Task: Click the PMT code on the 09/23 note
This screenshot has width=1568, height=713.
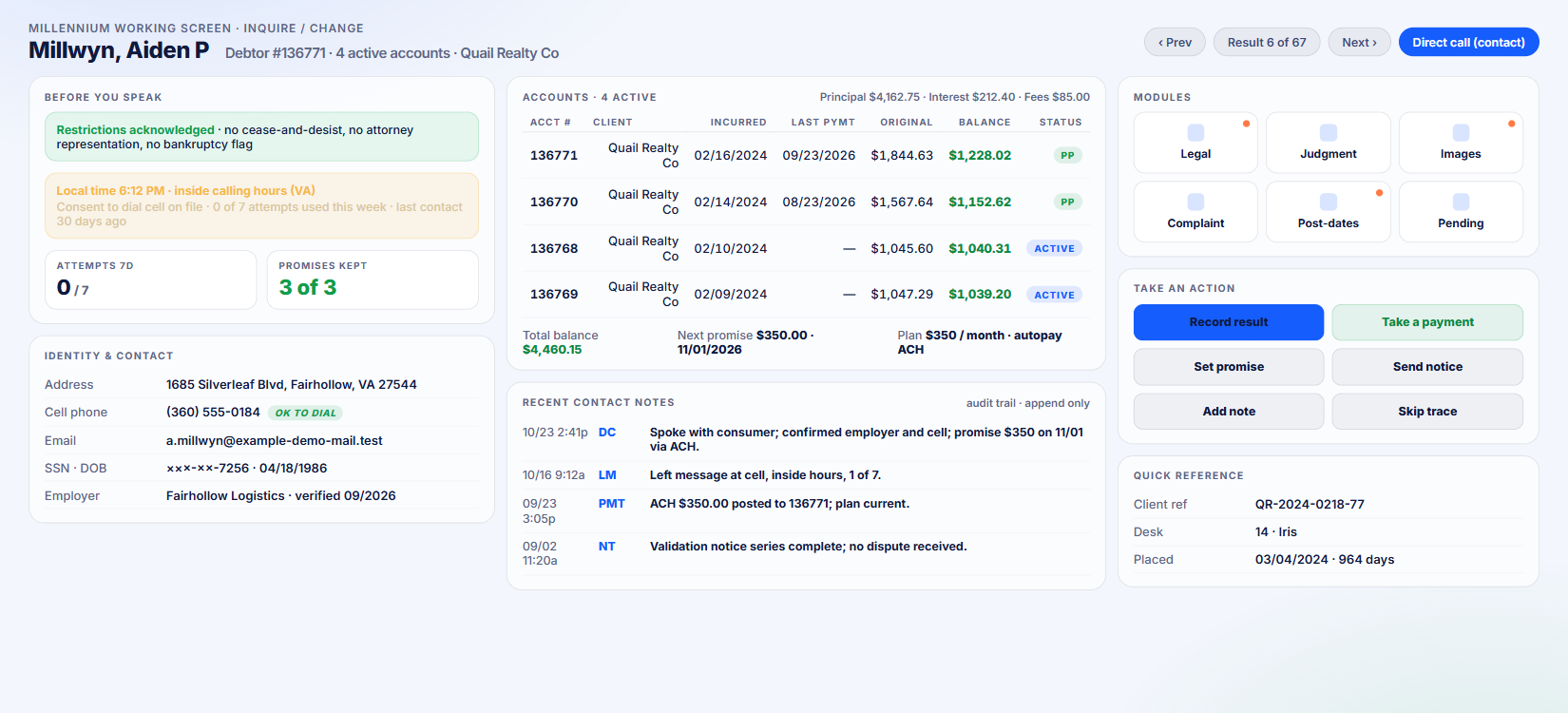Action: (x=612, y=504)
